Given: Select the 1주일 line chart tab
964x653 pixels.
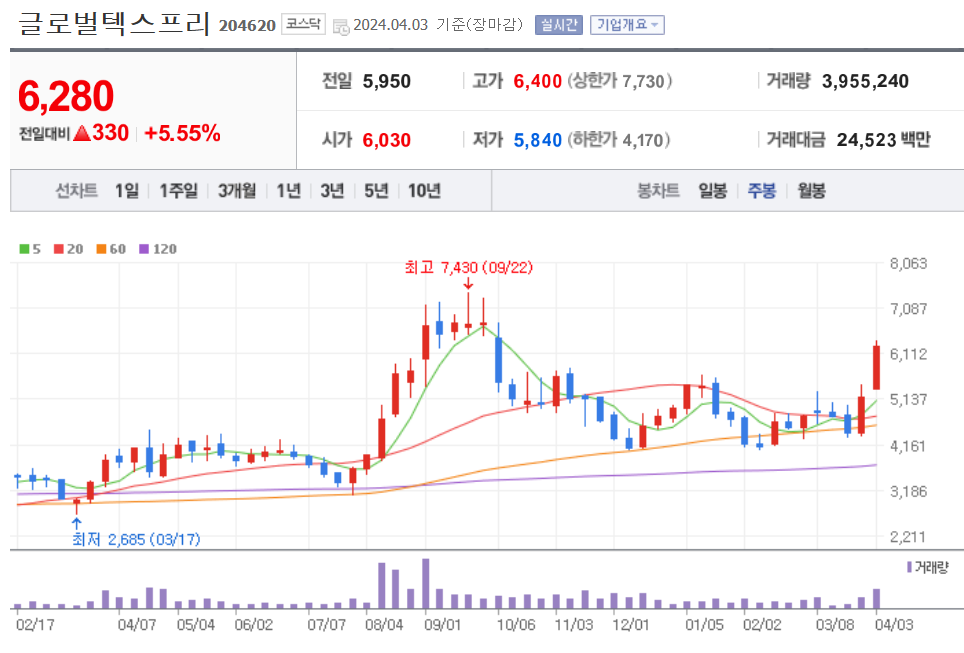Looking at the screenshot, I should point(178,191).
